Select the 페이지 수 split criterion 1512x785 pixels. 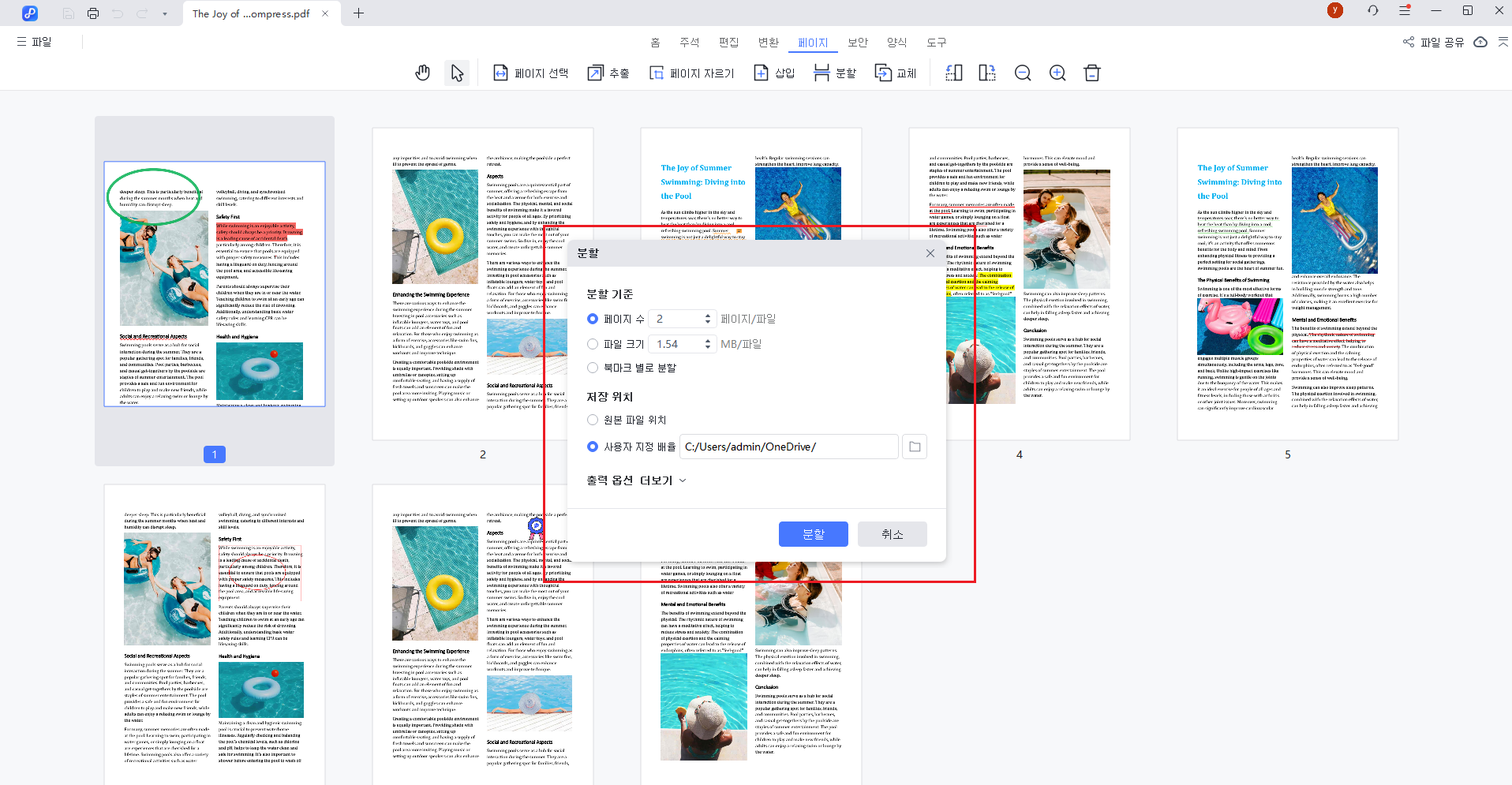tap(593, 319)
